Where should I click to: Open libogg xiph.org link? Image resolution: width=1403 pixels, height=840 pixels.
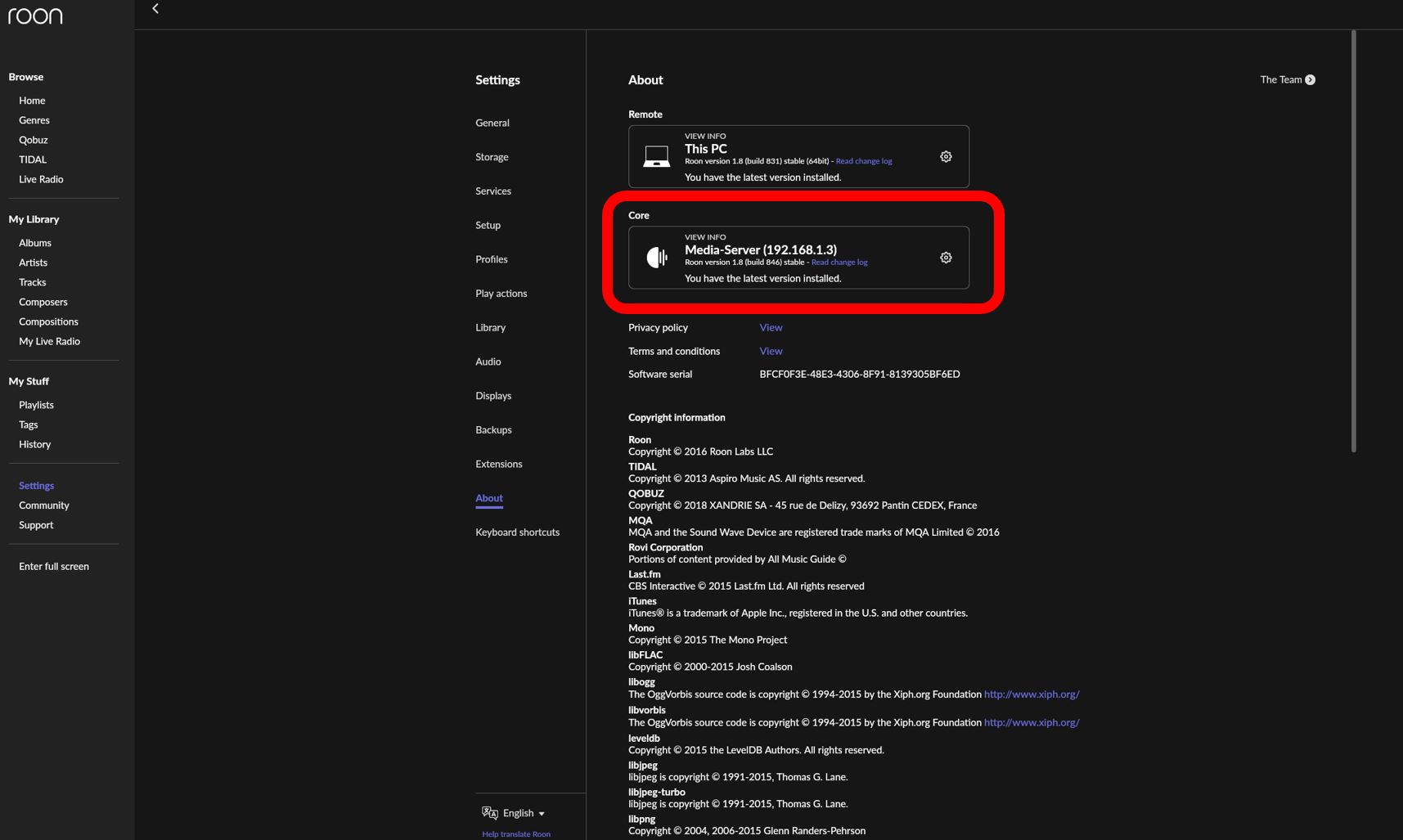click(1032, 694)
